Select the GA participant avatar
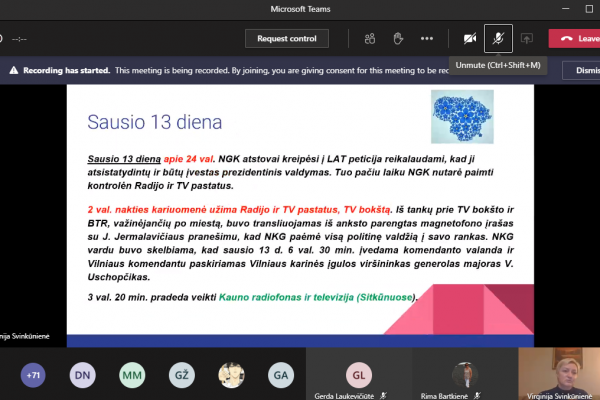This screenshot has height=400, width=600. tap(281, 375)
